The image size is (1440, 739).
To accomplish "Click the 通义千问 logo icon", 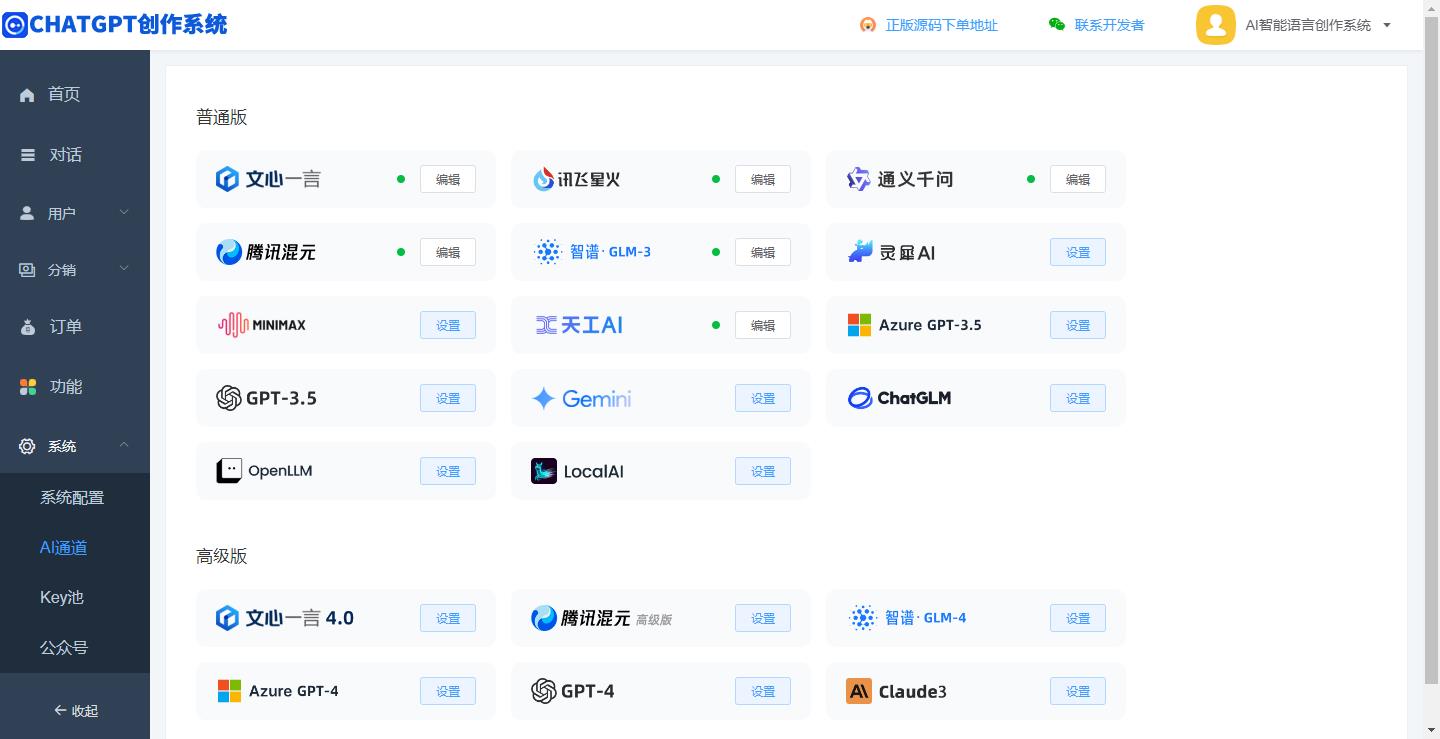I will 858,179.
